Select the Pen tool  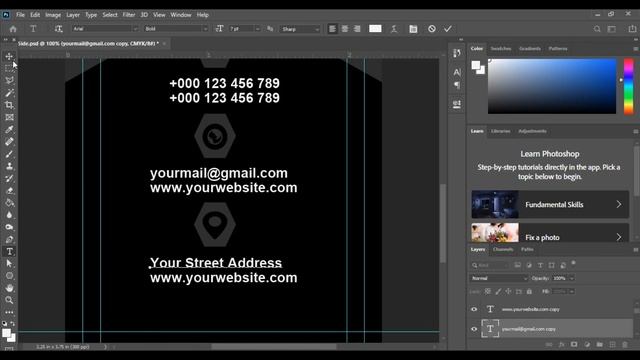click(x=9, y=240)
